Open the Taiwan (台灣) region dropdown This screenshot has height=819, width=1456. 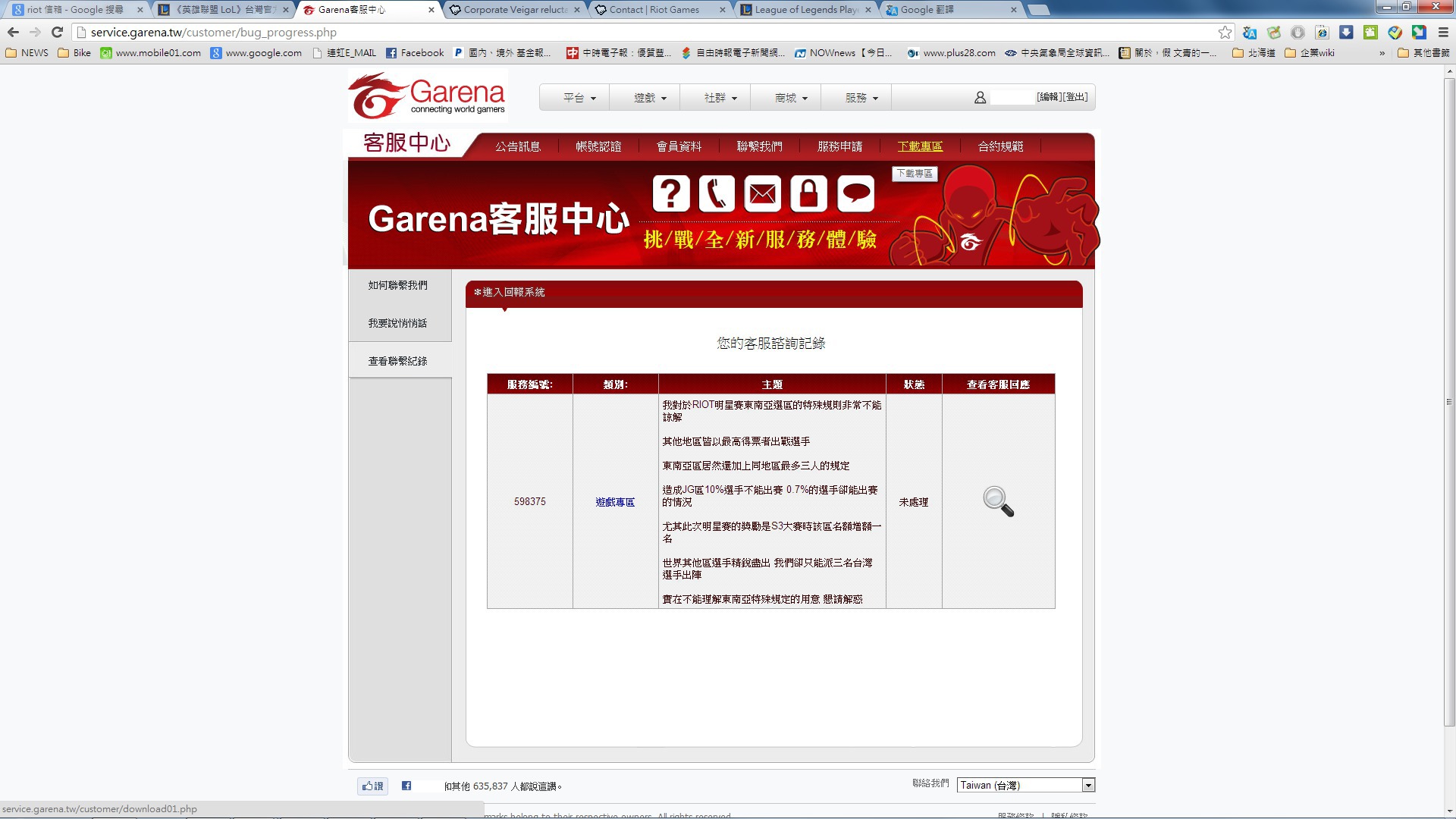tap(1026, 785)
